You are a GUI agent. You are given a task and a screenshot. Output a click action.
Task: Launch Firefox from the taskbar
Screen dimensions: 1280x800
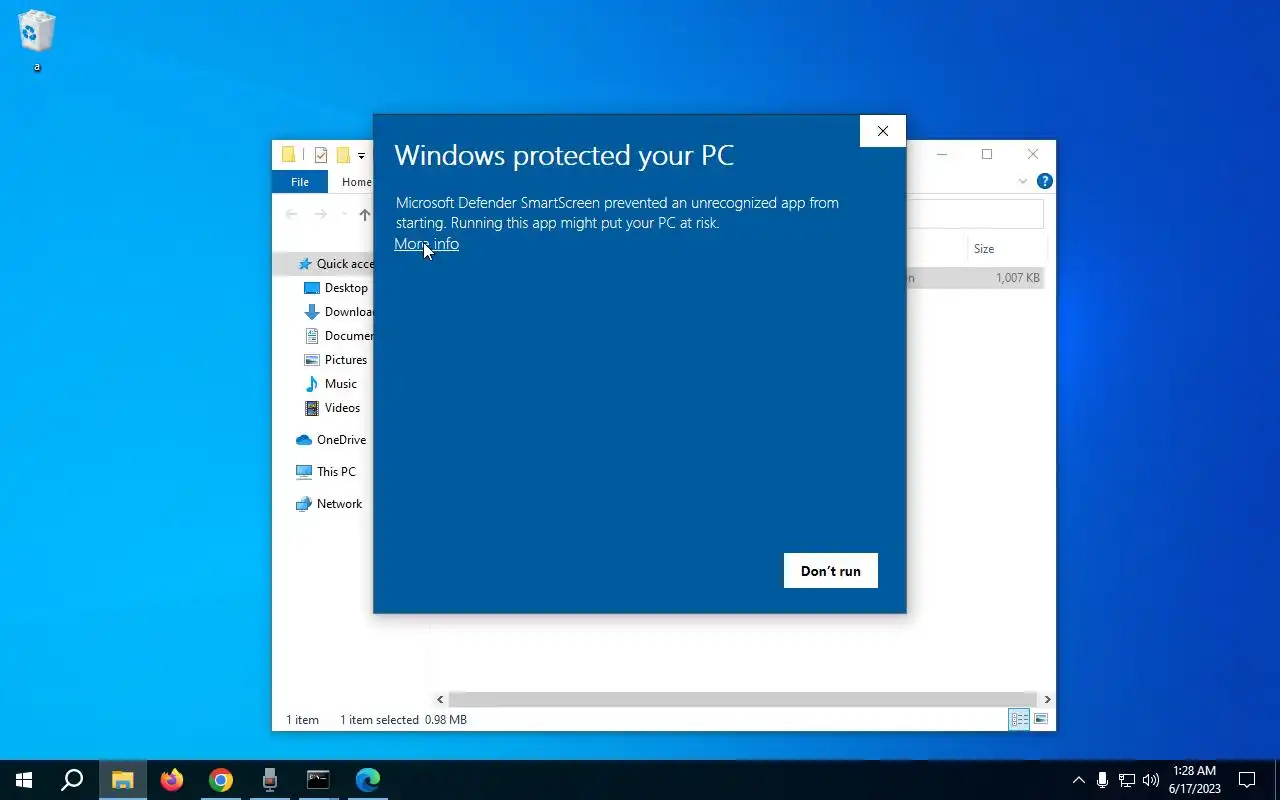pyautogui.click(x=171, y=780)
